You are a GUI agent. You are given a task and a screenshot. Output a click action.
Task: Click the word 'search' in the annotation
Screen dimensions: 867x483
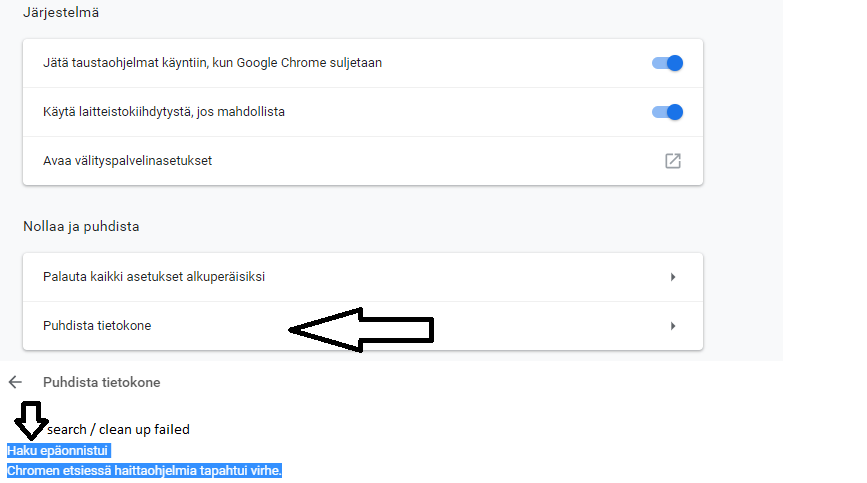(x=67, y=430)
